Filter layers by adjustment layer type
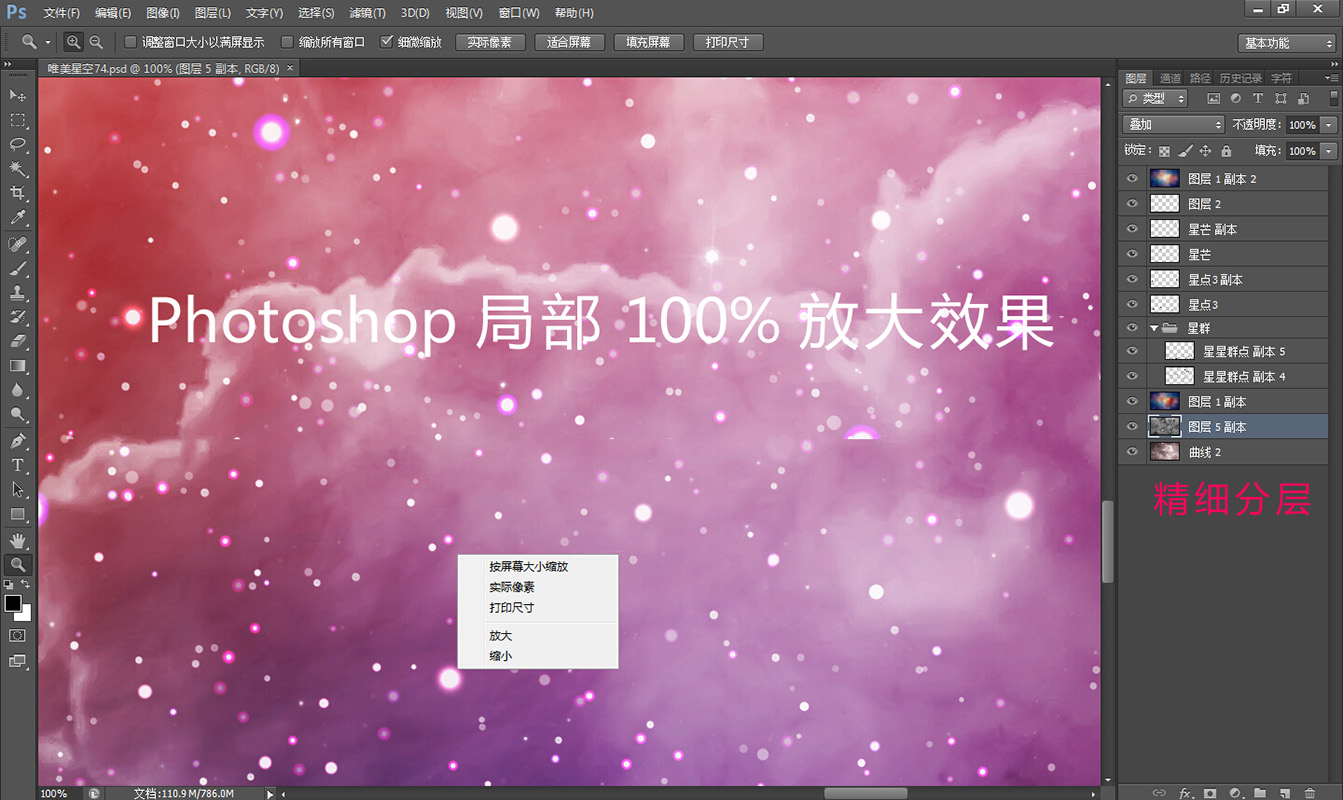Screen dimensions: 1343x800 [1236, 98]
